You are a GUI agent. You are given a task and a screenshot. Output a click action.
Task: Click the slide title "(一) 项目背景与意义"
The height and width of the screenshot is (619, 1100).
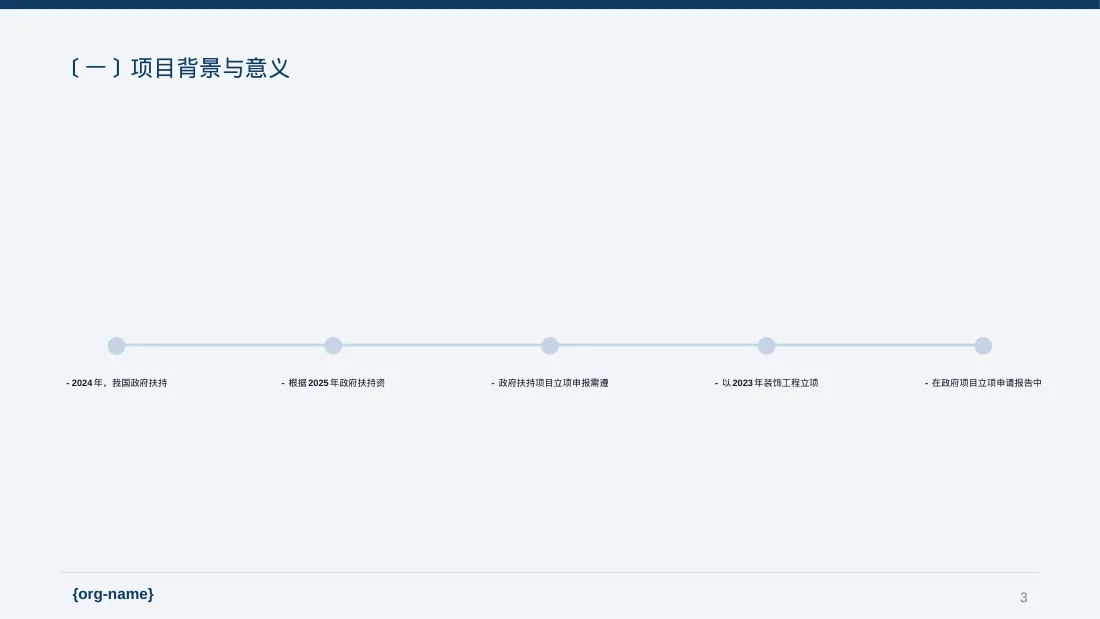point(179,68)
